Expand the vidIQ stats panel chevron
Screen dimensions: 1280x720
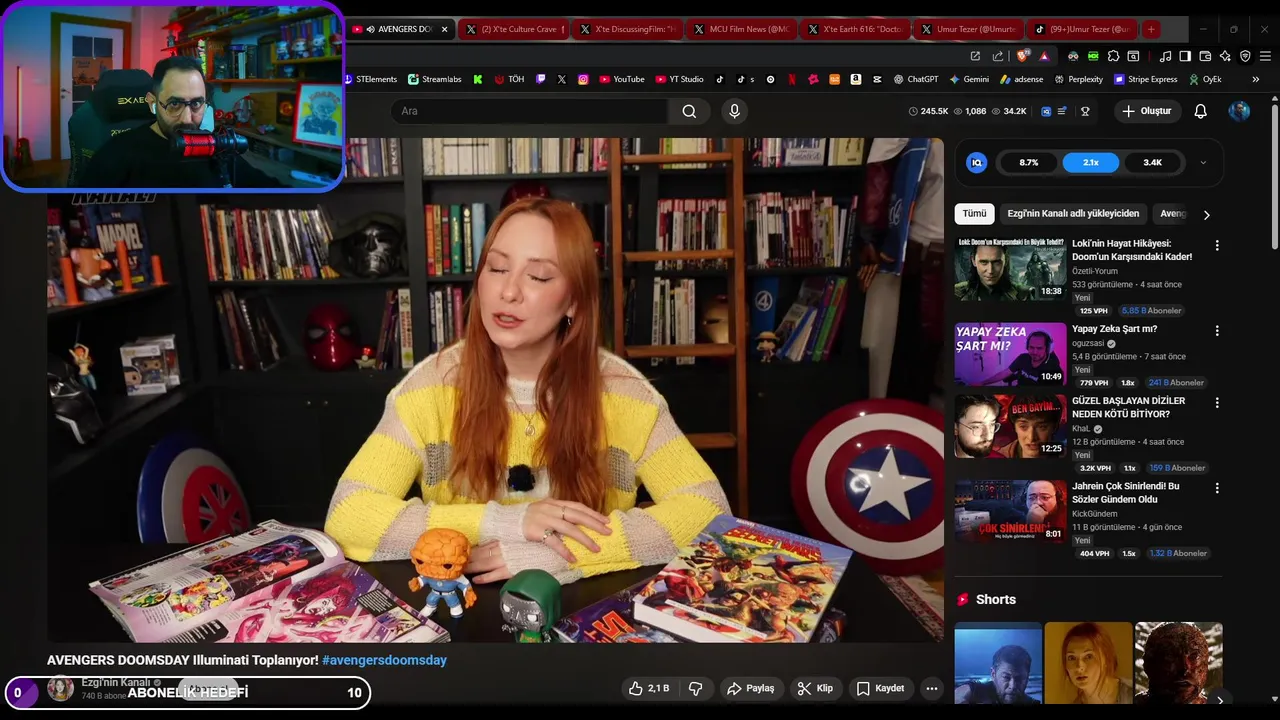(1203, 162)
